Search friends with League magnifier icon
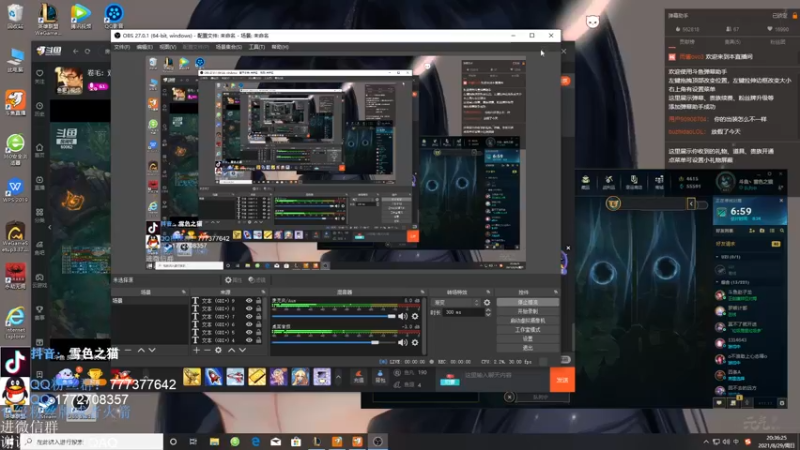This screenshot has width=800, height=450. click(x=782, y=231)
